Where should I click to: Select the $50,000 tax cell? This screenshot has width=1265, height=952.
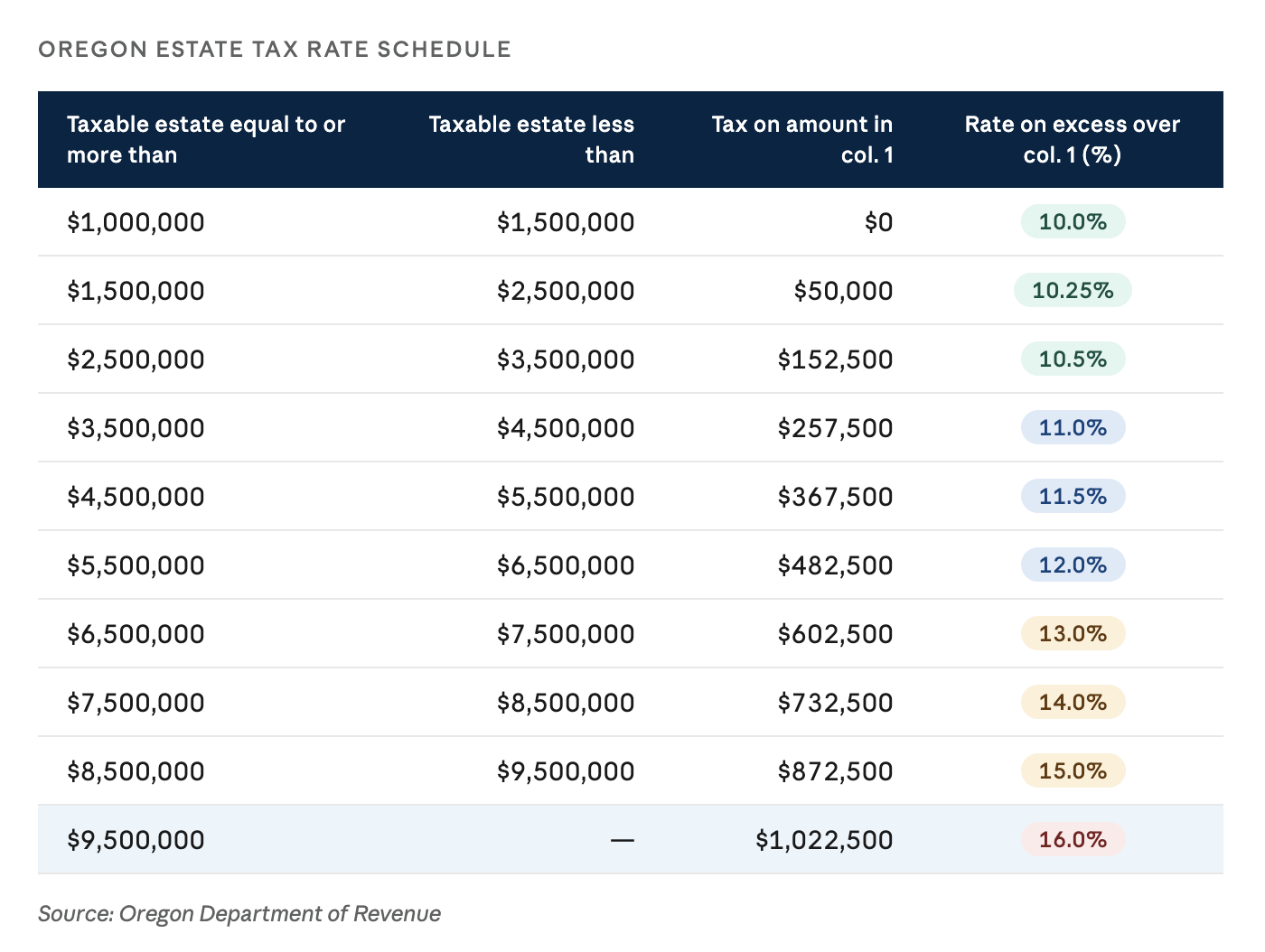tap(843, 291)
